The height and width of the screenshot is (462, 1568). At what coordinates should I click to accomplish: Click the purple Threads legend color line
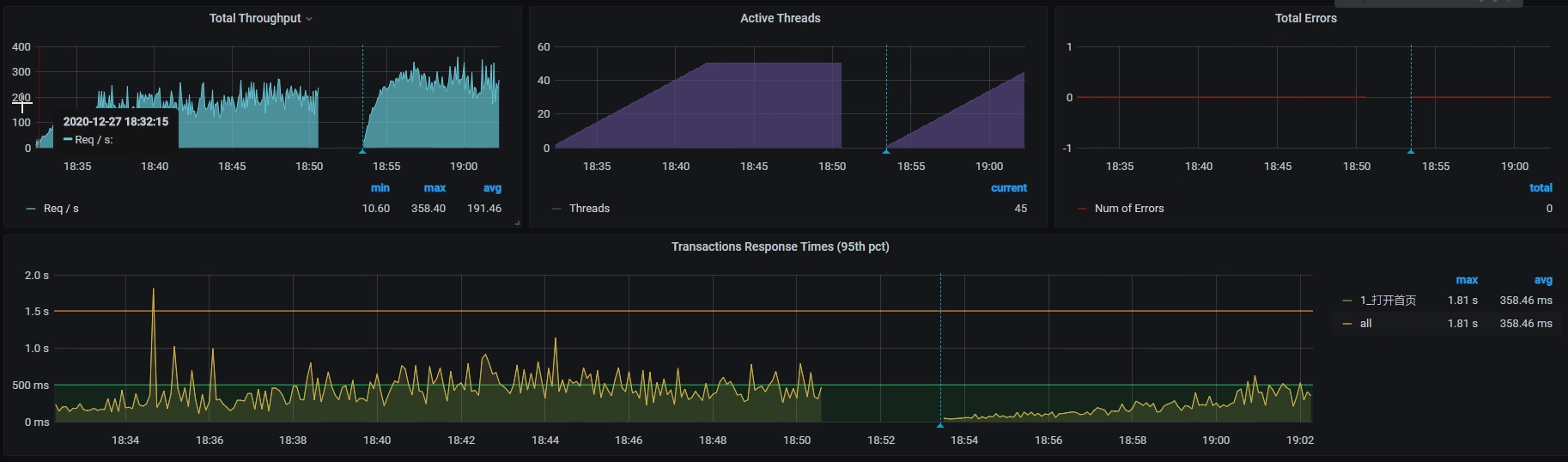[x=557, y=209]
